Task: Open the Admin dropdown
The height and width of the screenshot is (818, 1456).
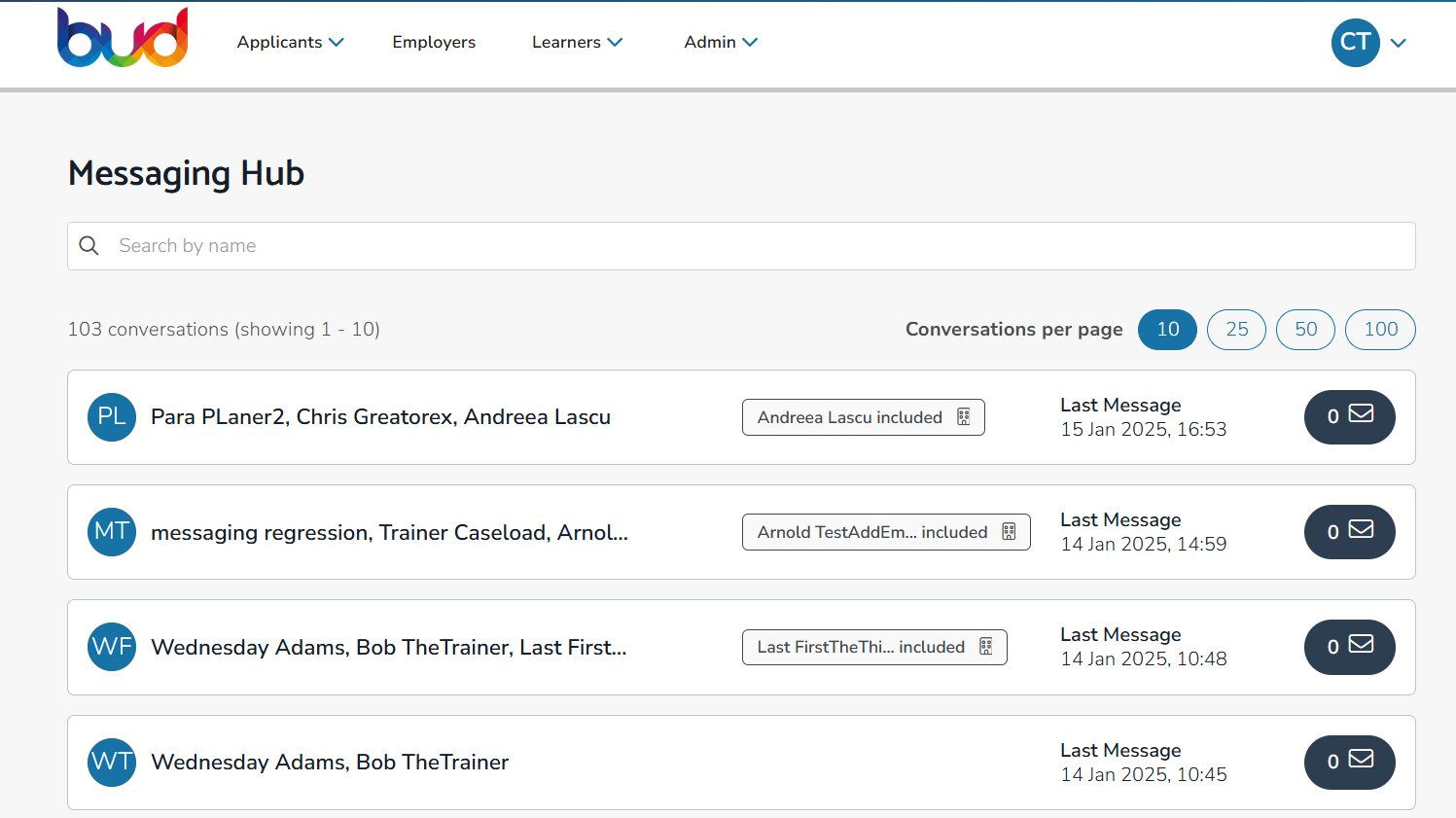Action: (x=720, y=42)
